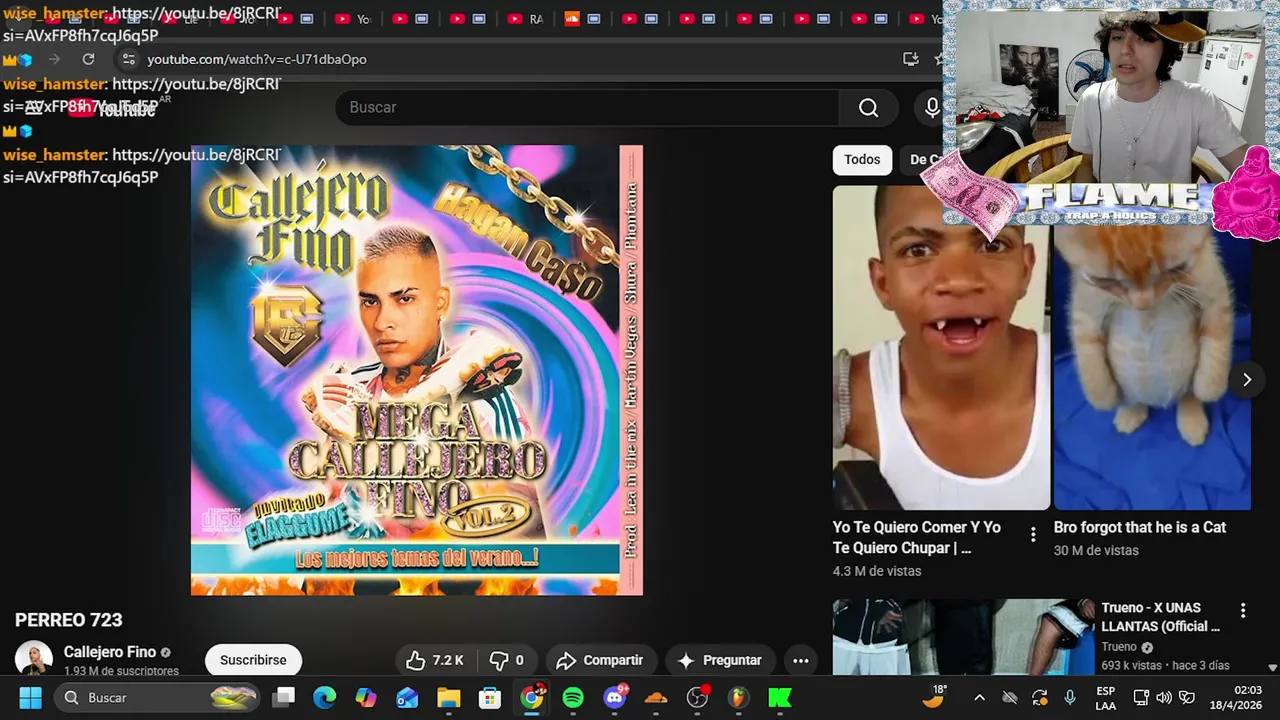1280x720 pixels.
Task: Open more actions ellipsis under the video
Action: tap(800, 660)
